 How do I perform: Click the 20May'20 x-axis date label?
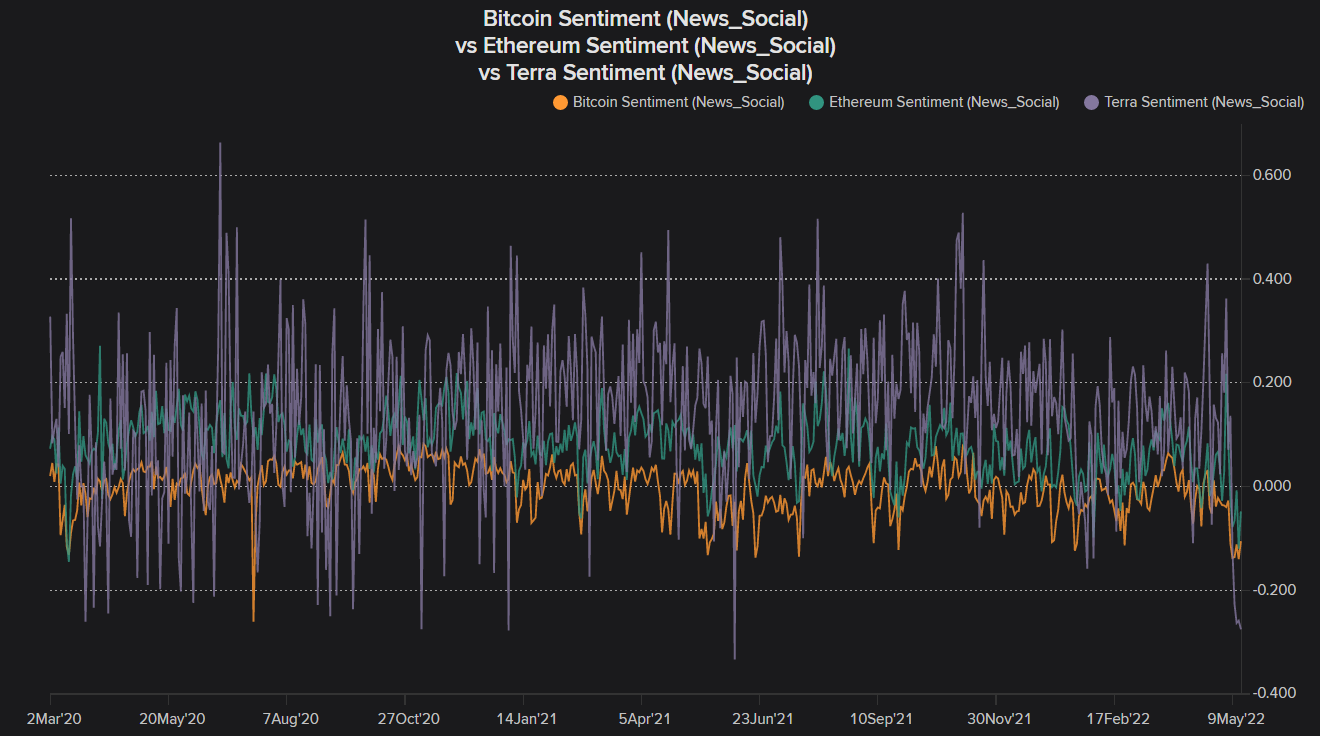pyautogui.click(x=172, y=718)
